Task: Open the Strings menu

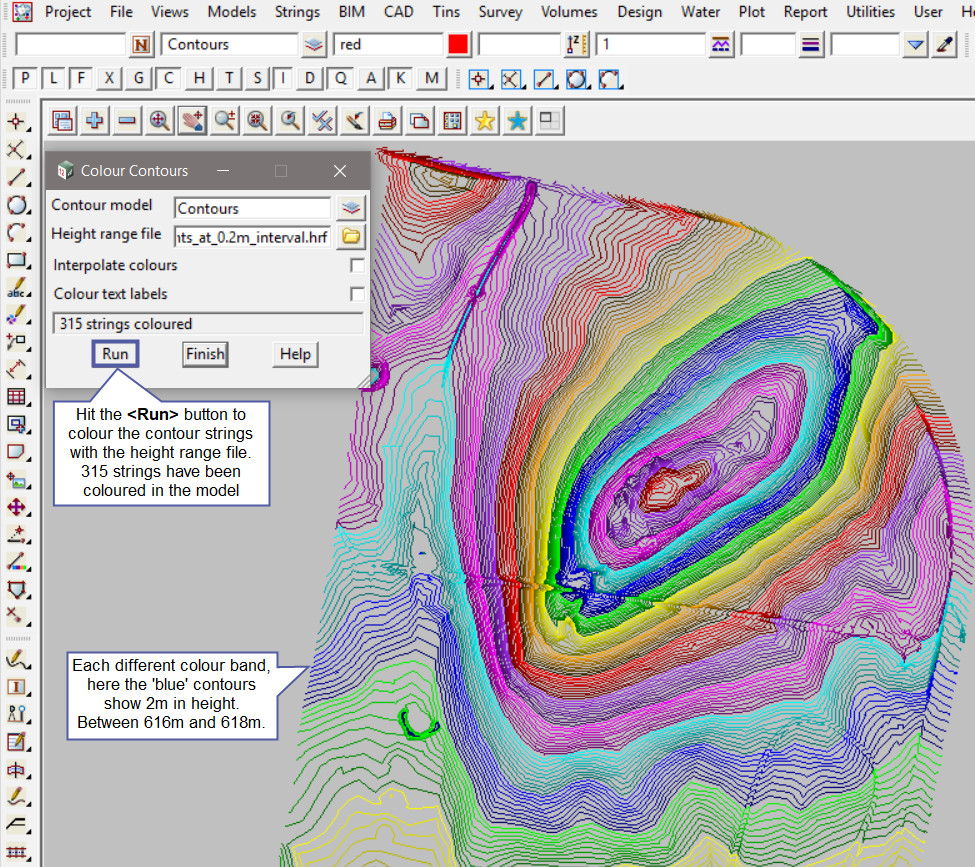Action: click(295, 12)
